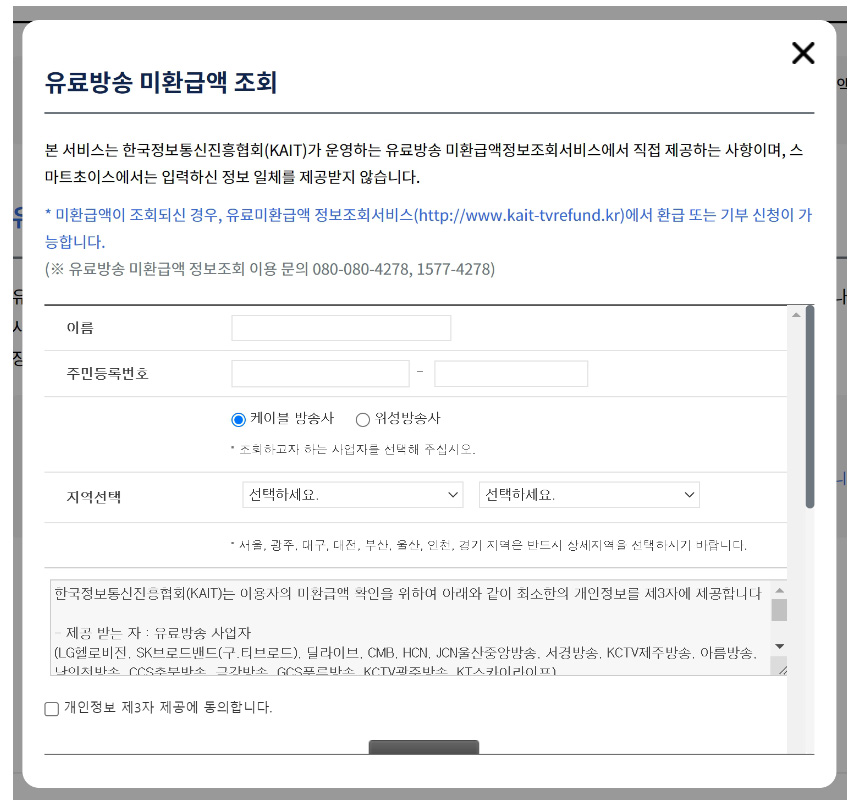Select the 케이블 방송사 radio button
This screenshot has width=860, height=811.
[236, 419]
